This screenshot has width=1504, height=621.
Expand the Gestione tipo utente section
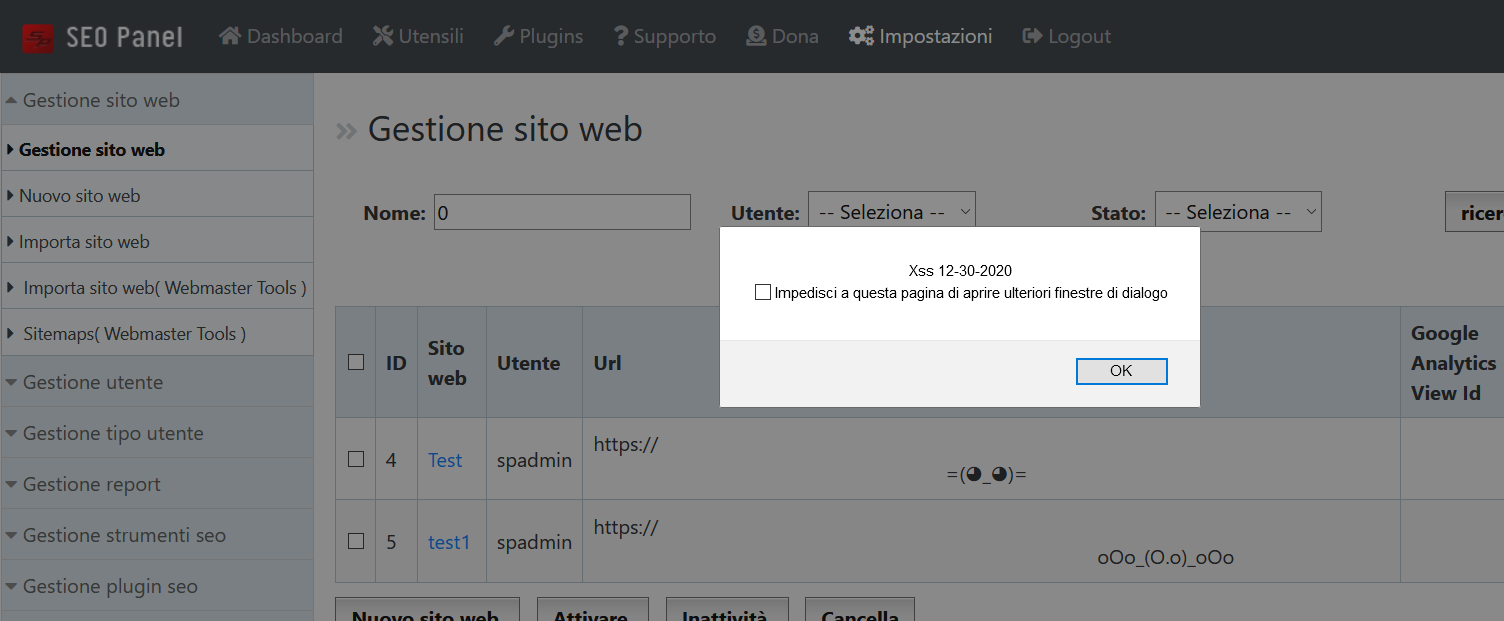pos(157,433)
